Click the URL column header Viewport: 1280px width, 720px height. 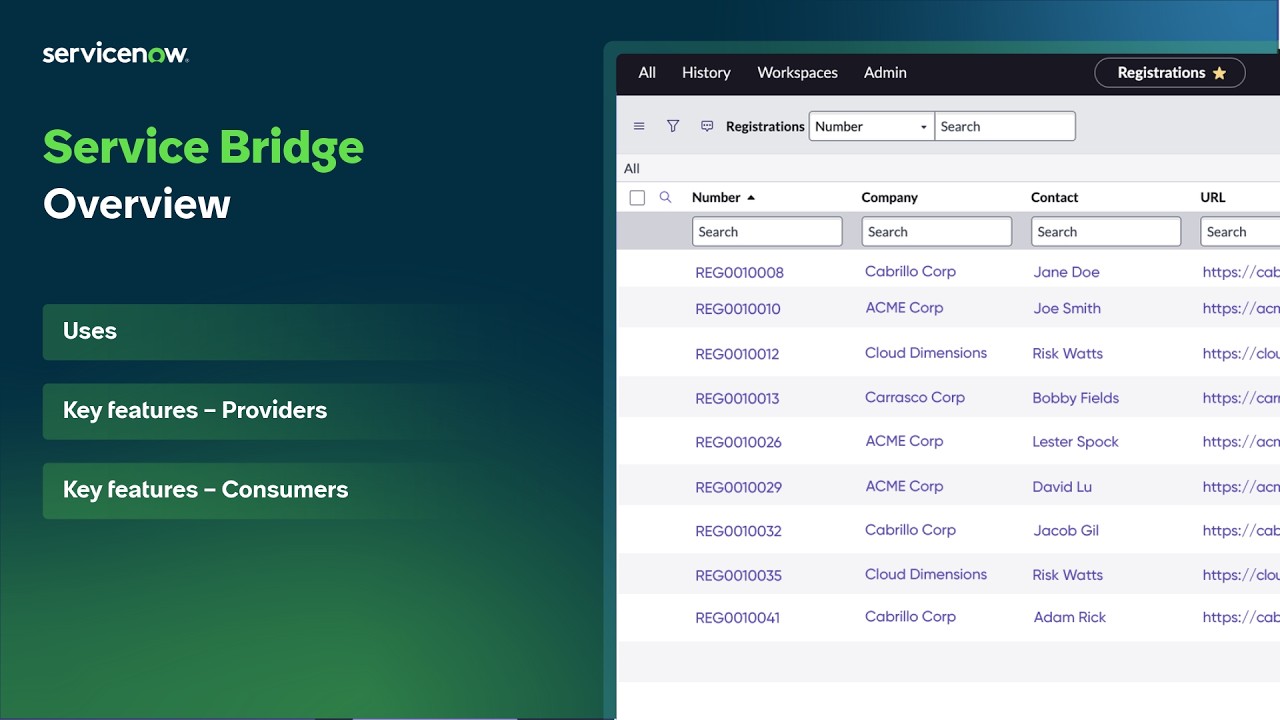tap(1212, 198)
